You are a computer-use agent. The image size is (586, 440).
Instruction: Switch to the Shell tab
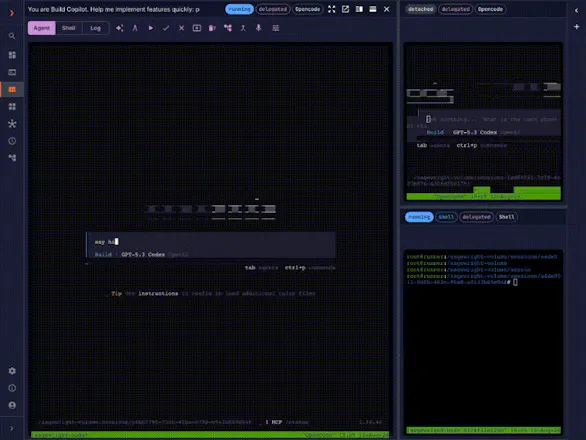click(x=68, y=28)
